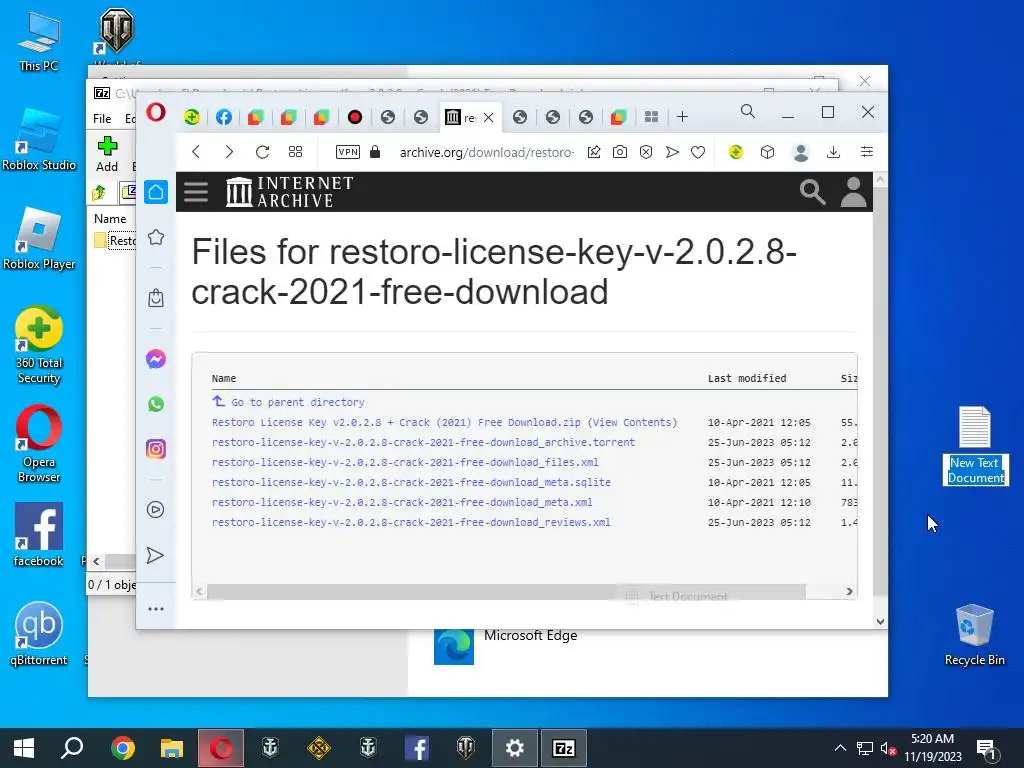This screenshot has height=768, width=1024.
Task: Open the _meta.xml file link
Action: coord(402,502)
